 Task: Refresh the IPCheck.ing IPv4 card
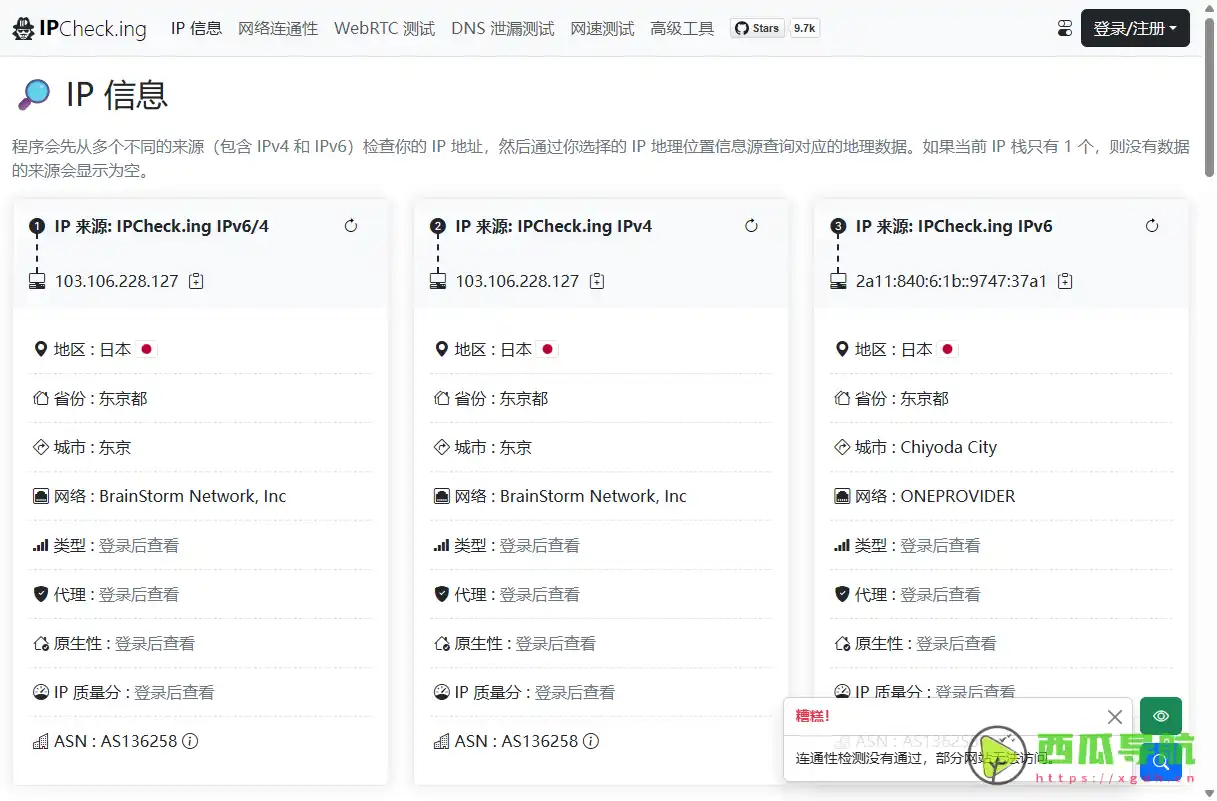(751, 226)
